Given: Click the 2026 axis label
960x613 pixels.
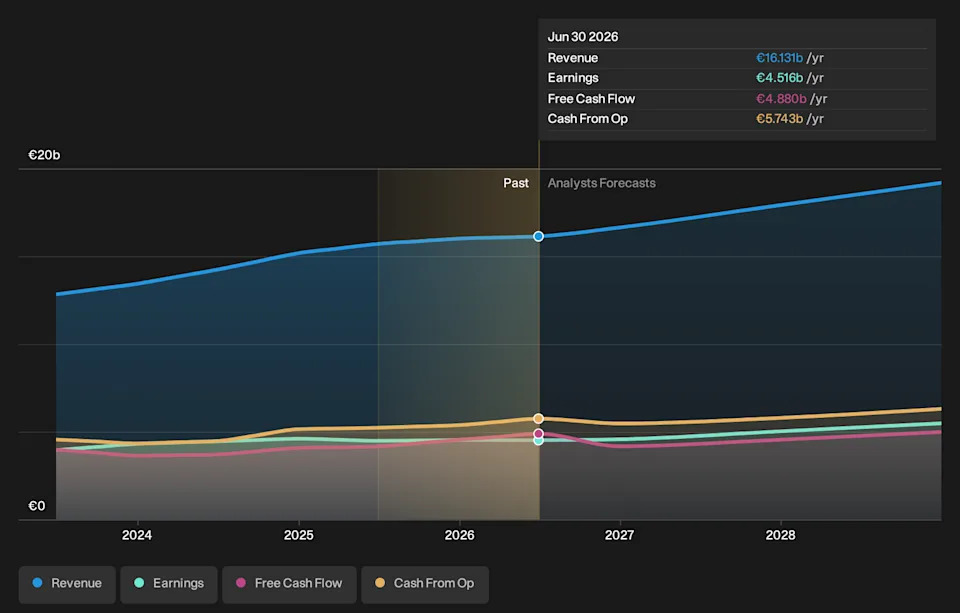Looking at the screenshot, I should pos(459,535).
